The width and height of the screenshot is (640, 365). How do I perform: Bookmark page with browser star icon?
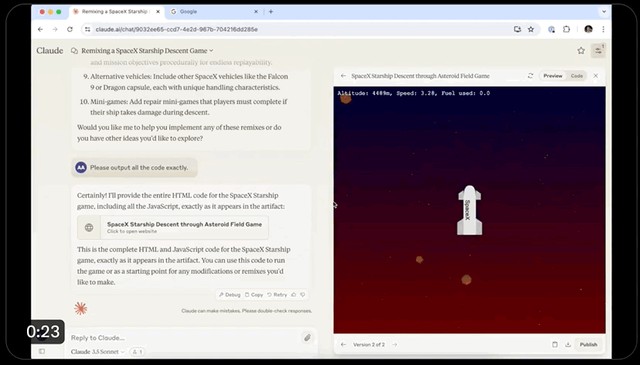click(531, 29)
